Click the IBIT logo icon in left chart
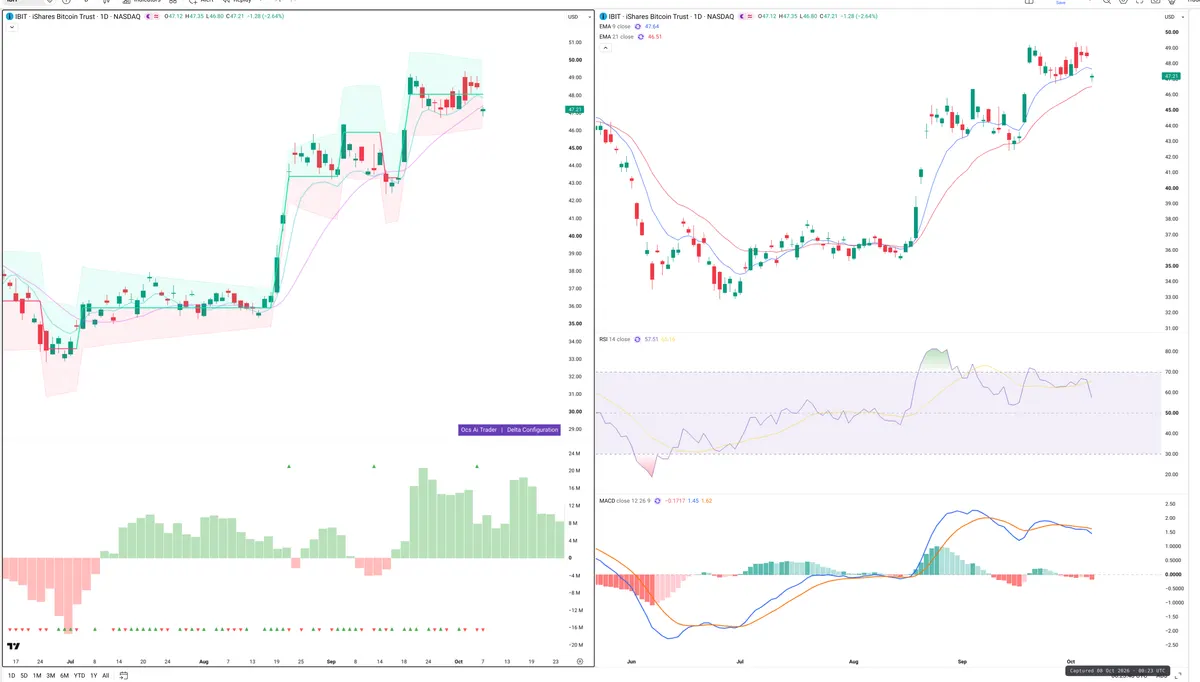This screenshot has height=682, width=1200. (x=9, y=17)
